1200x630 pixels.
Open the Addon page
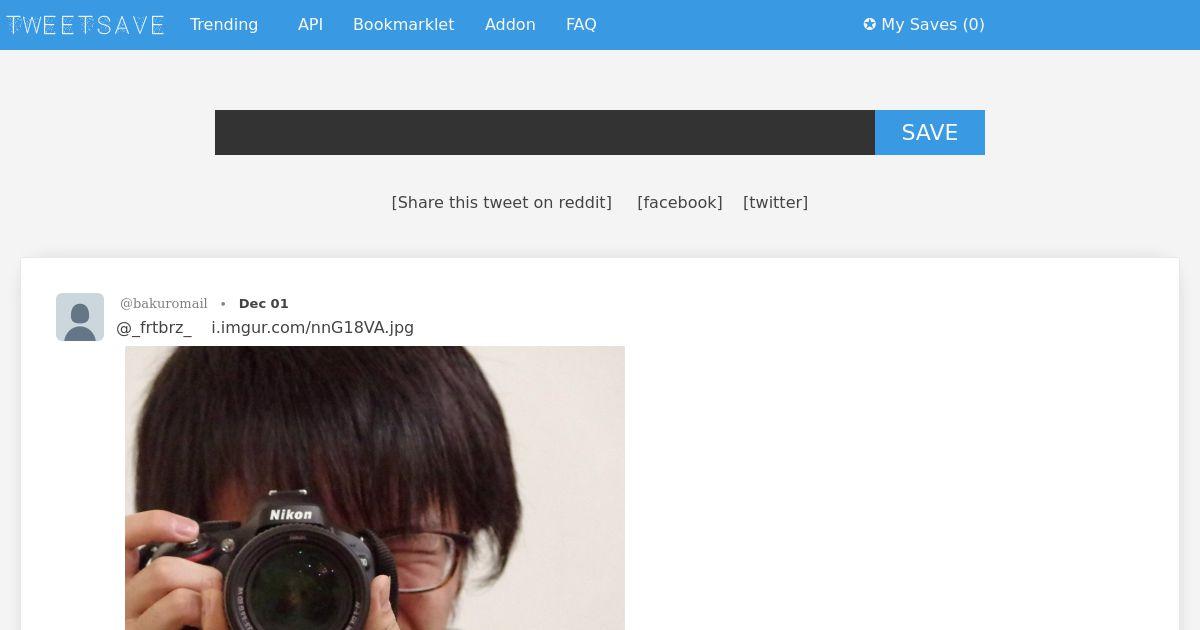(x=510, y=25)
